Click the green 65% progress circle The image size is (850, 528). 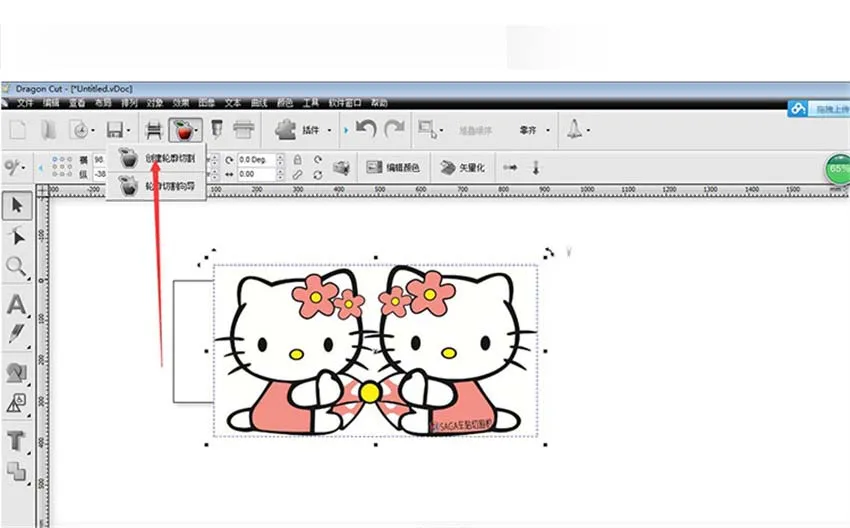(x=838, y=169)
